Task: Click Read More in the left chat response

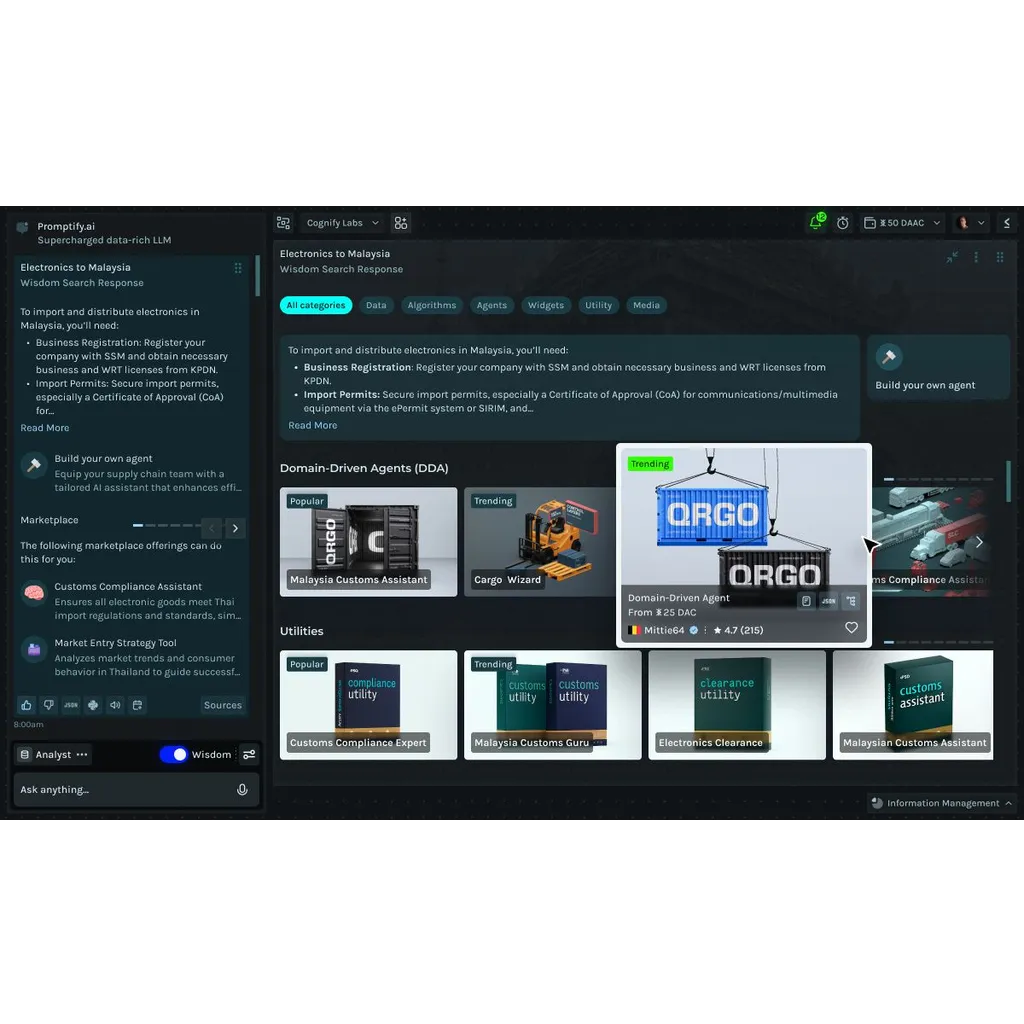Action: (x=44, y=428)
